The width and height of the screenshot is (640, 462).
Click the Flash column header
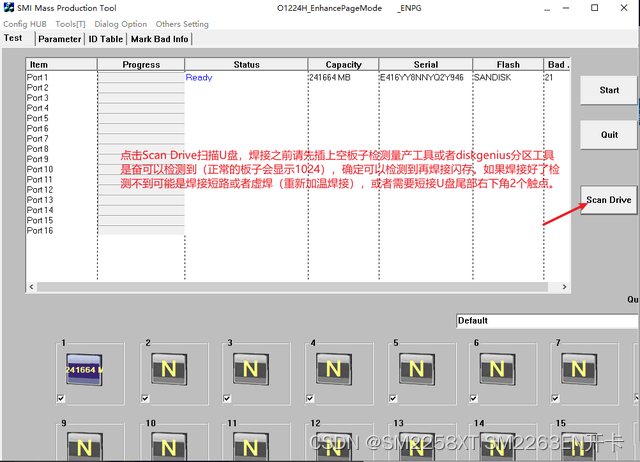tap(508, 64)
